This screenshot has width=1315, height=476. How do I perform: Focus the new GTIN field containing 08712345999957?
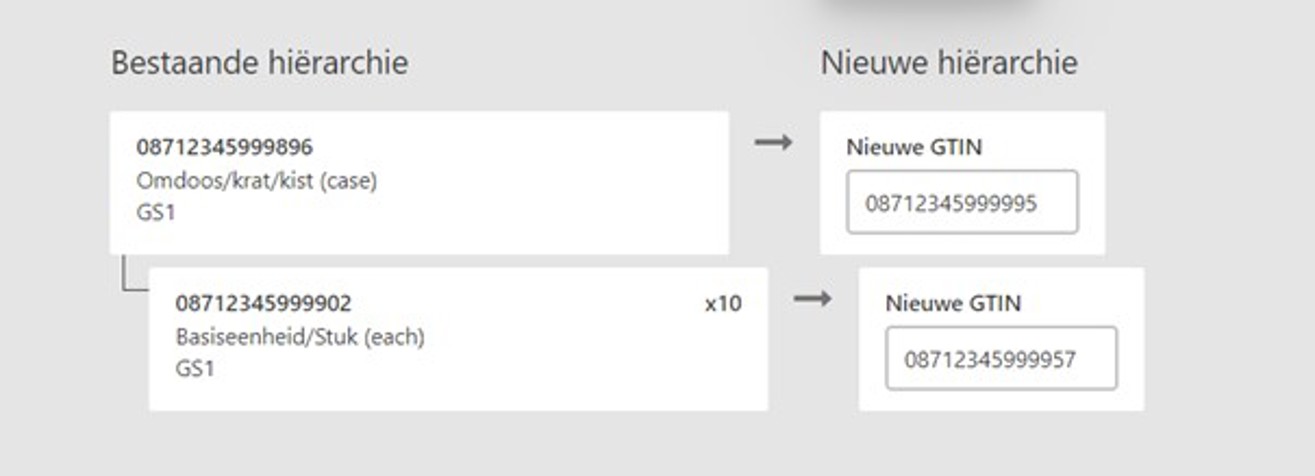point(1000,359)
